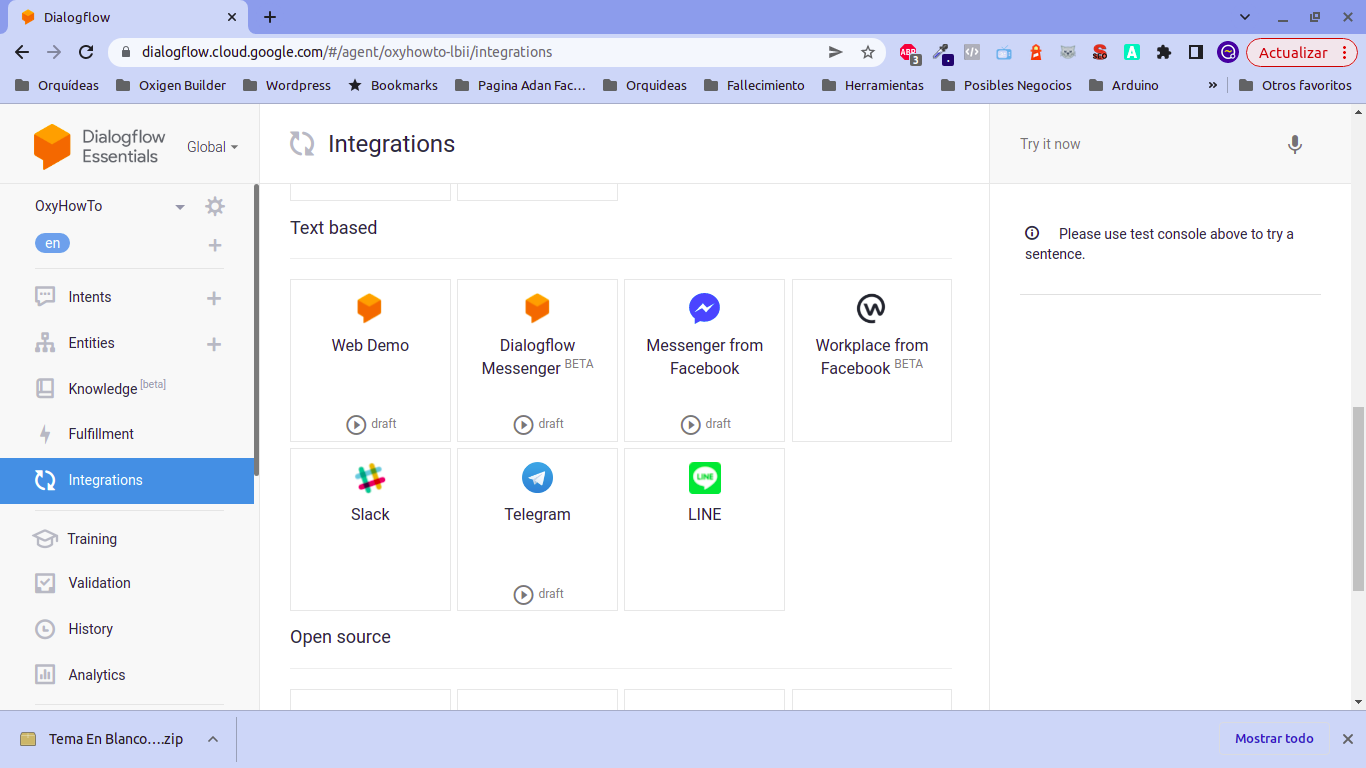The width and height of the screenshot is (1366, 768).
Task: Open Knowledge beta in sidebar
Action: tap(116, 388)
